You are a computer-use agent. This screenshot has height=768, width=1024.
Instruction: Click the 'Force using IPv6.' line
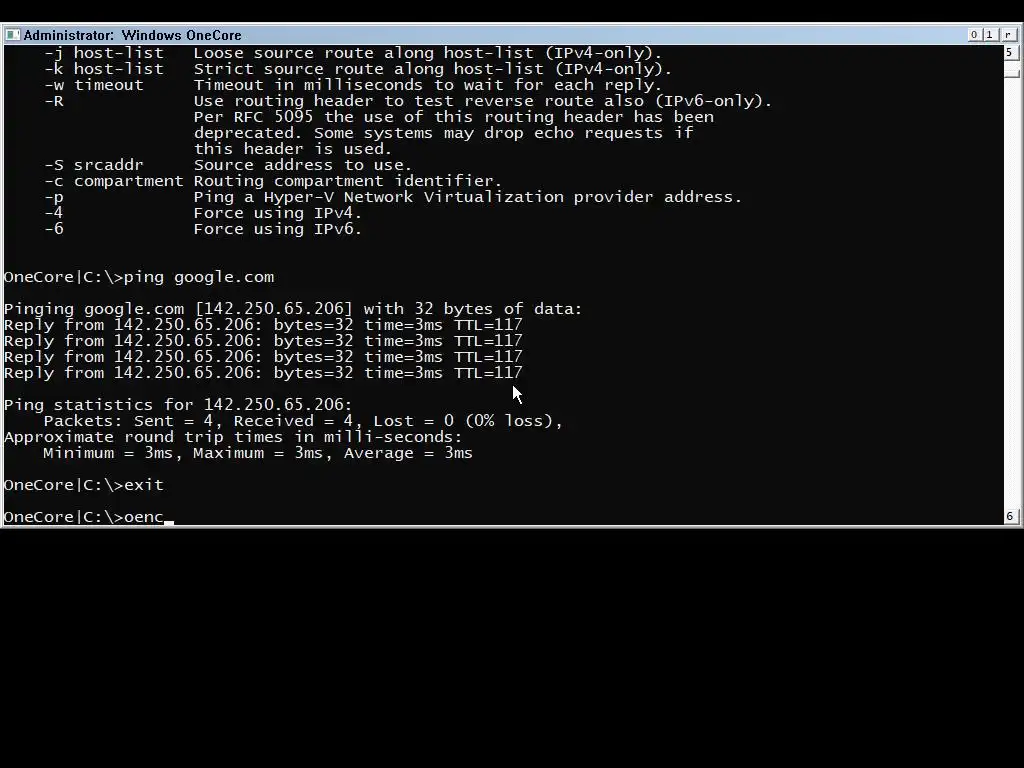tap(278, 229)
